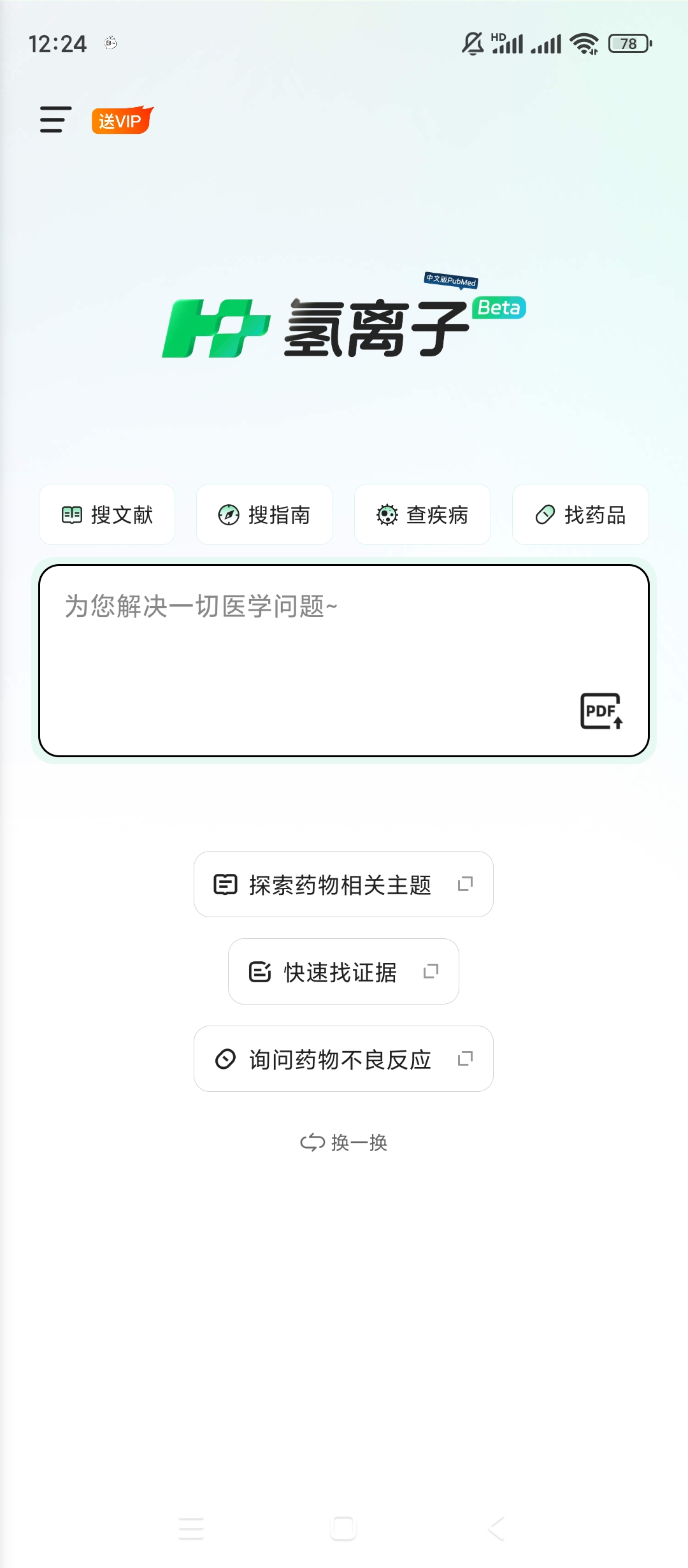The image size is (688, 1568).
Task: Open expand icon on 探索药物相关主题
Action: (x=466, y=884)
